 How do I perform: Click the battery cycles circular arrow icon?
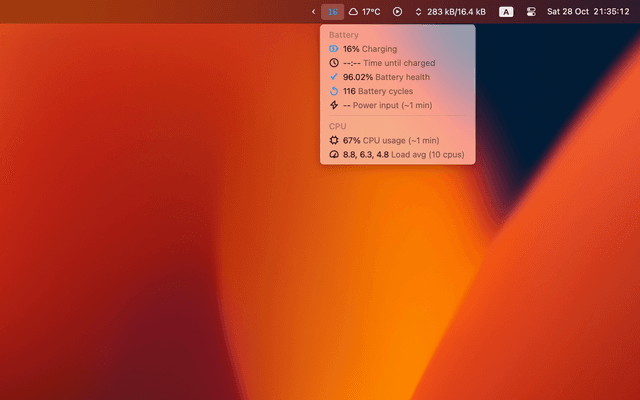click(334, 91)
